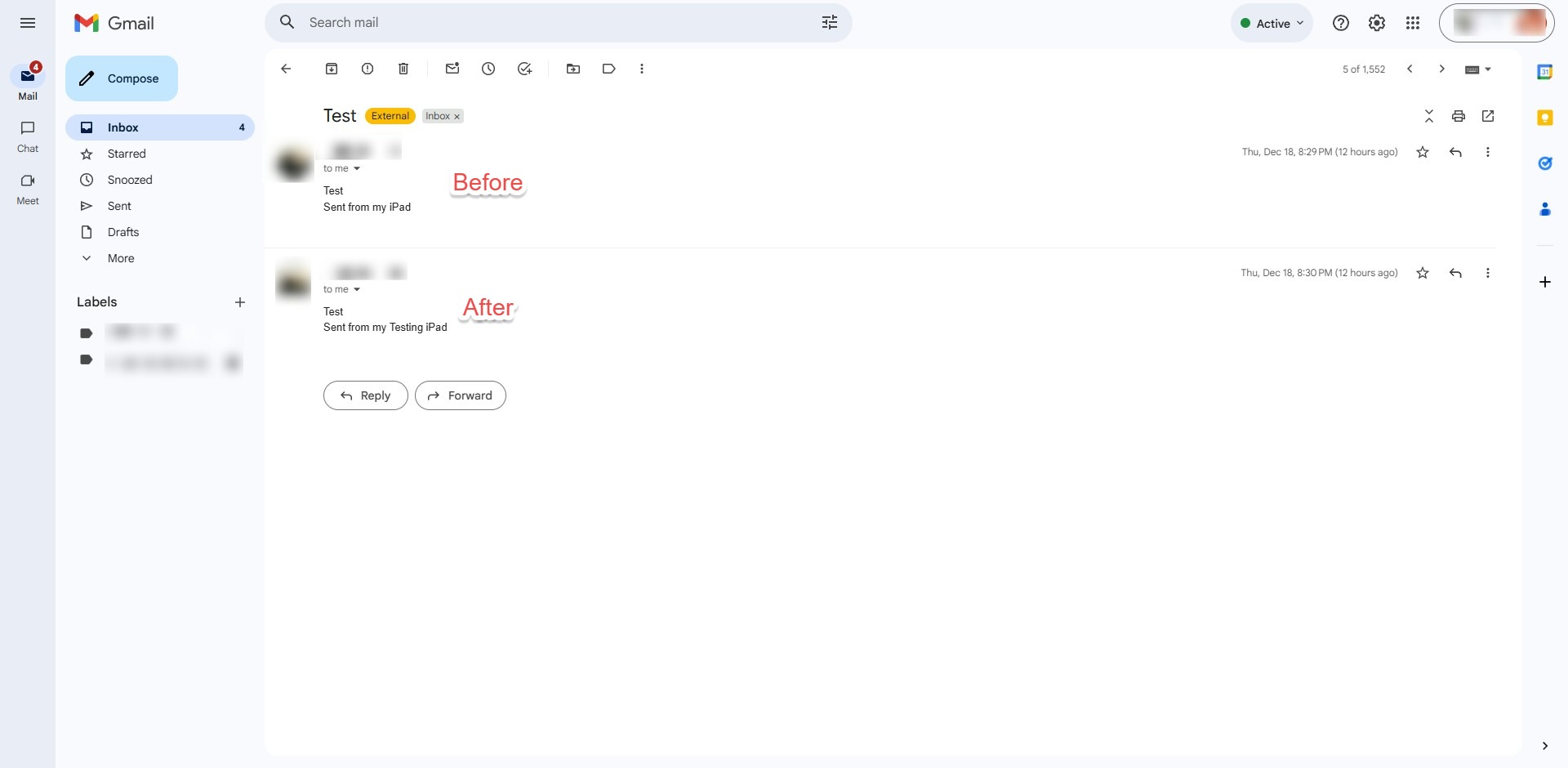Open the search options filter sliders
Image resolution: width=1568 pixels, height=768 pixels.
pos(830,23)
